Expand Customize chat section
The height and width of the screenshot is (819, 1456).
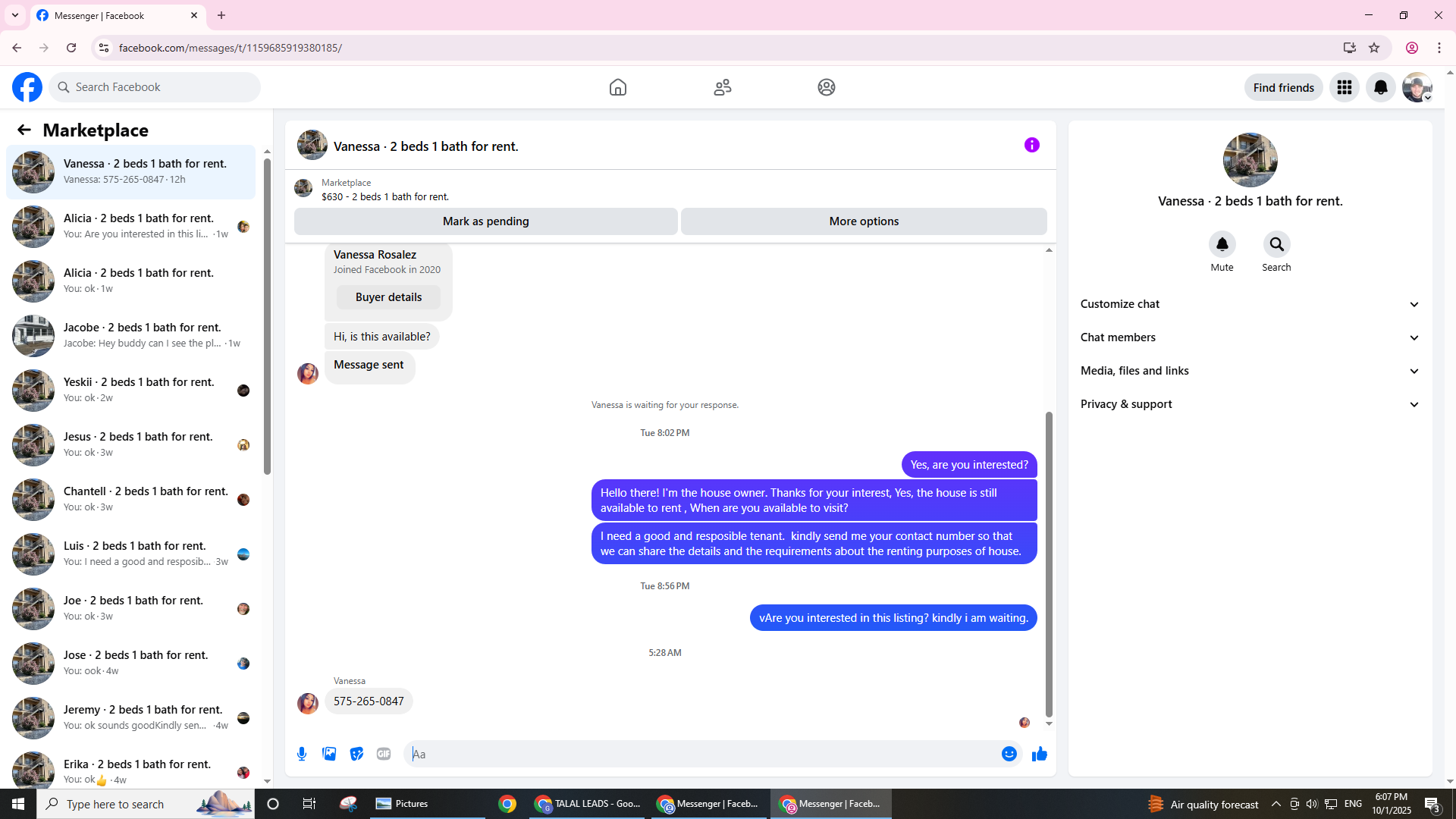click(x=1250, y=304)
